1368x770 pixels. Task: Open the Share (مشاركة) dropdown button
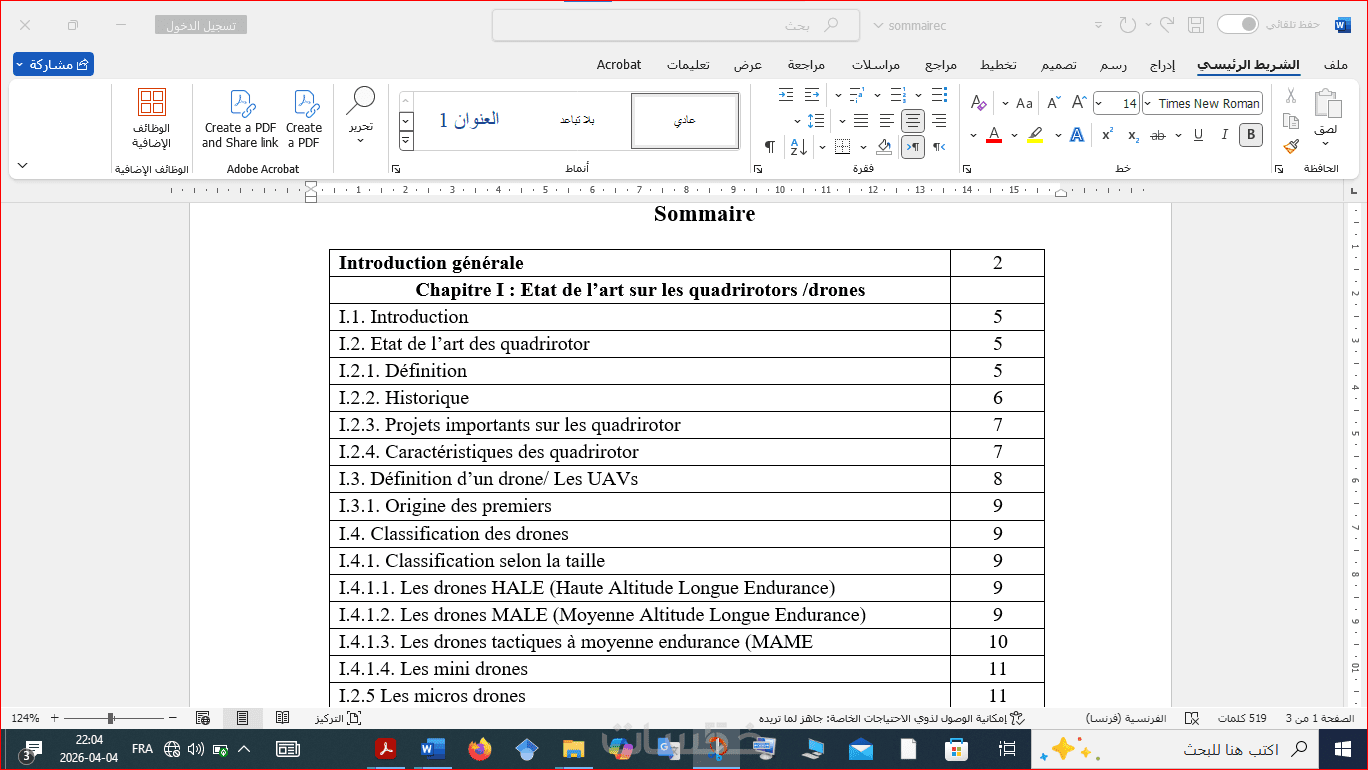(53, 64)
